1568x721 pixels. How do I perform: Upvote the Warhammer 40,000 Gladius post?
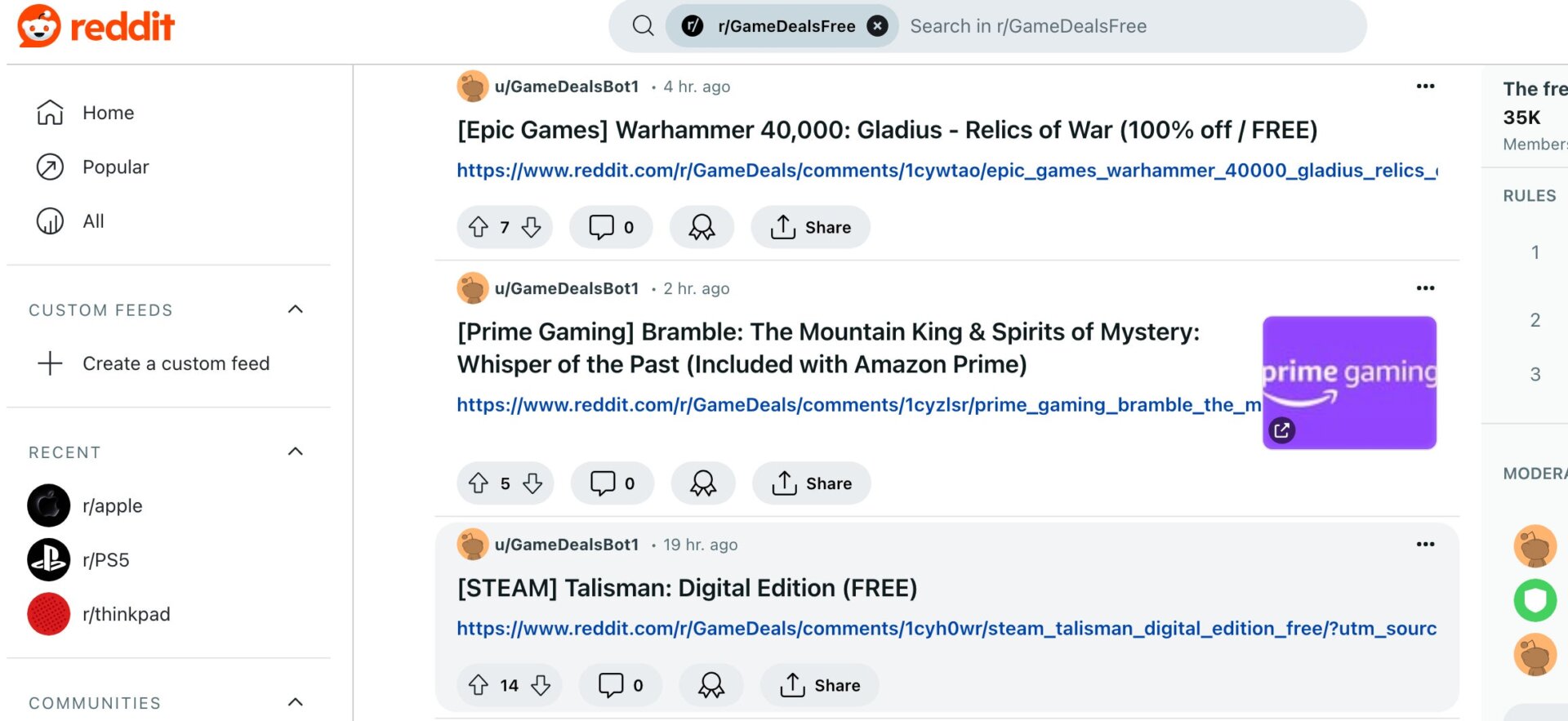(x=479, y=227)
